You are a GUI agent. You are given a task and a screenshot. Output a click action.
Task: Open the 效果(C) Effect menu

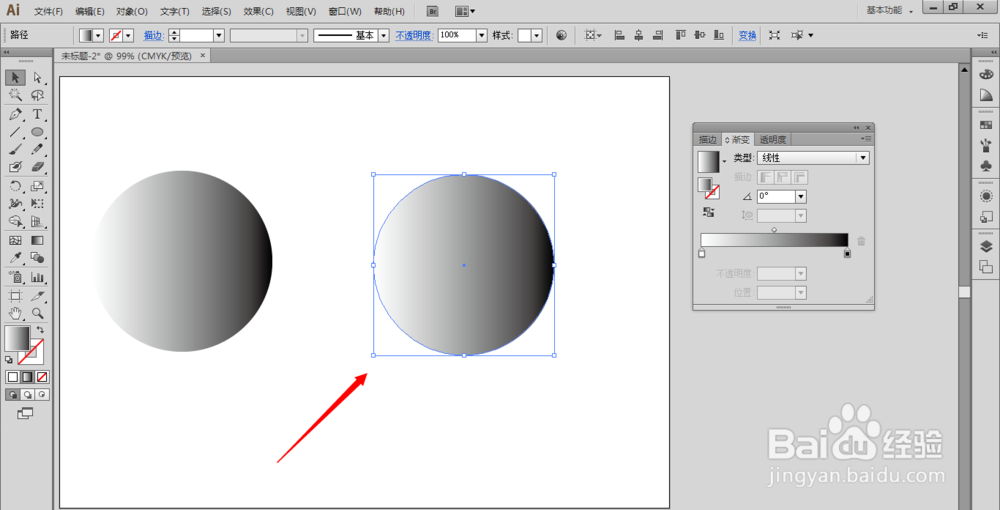pos(258,11)
